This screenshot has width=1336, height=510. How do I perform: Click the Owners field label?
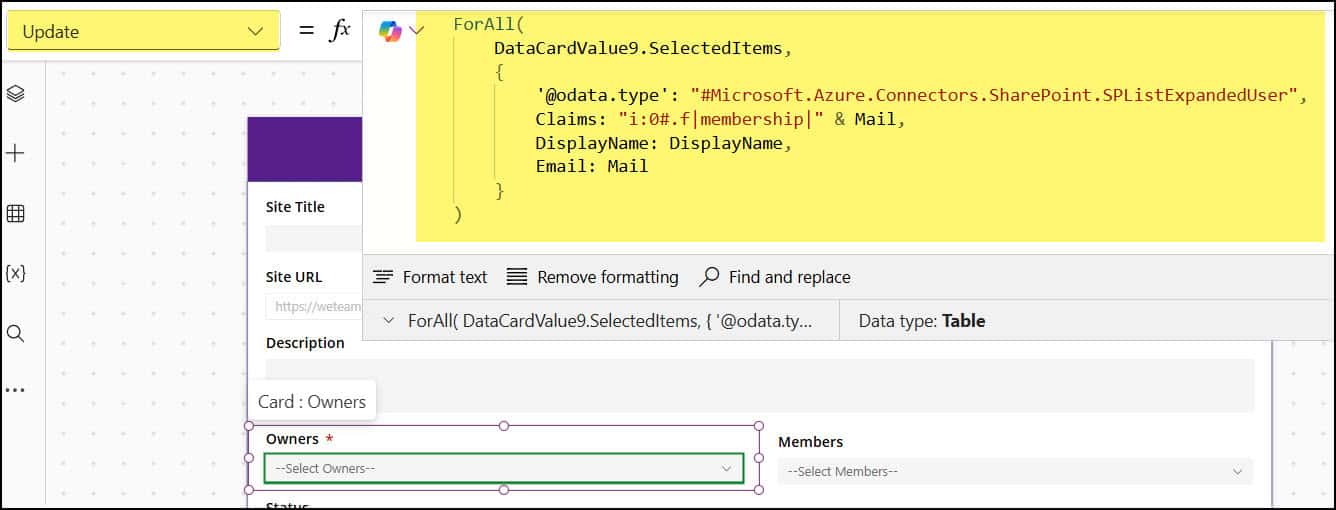292,439
